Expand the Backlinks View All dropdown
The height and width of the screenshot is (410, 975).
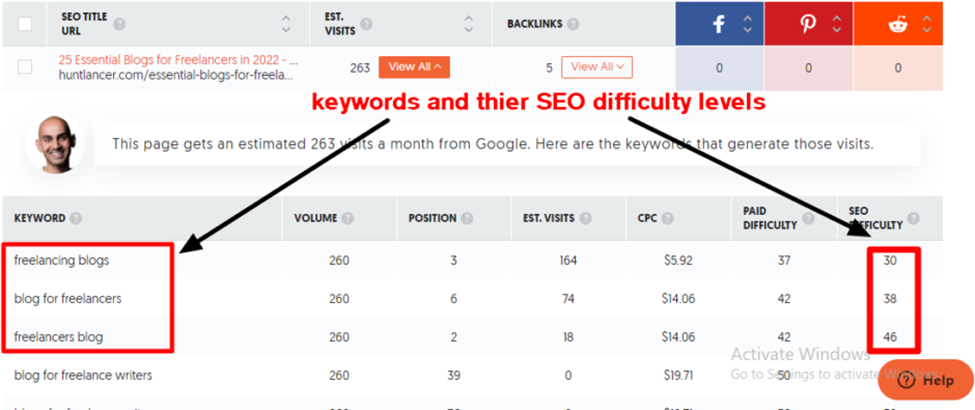point(597,67)
